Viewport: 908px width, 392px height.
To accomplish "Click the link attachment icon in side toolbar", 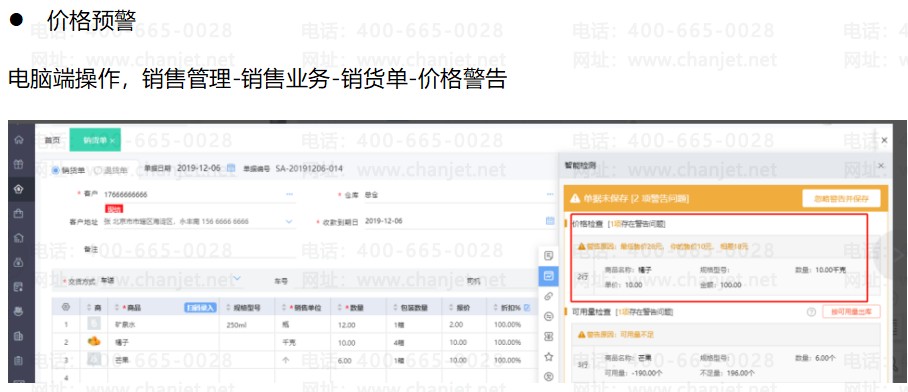I will coord(548,296).
